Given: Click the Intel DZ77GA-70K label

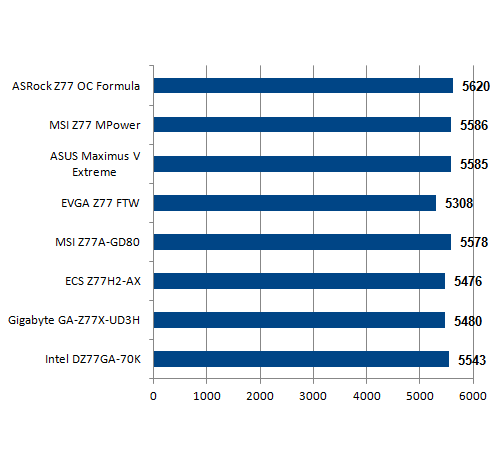Looking at the screenshot, I should (x=93, y=359).
